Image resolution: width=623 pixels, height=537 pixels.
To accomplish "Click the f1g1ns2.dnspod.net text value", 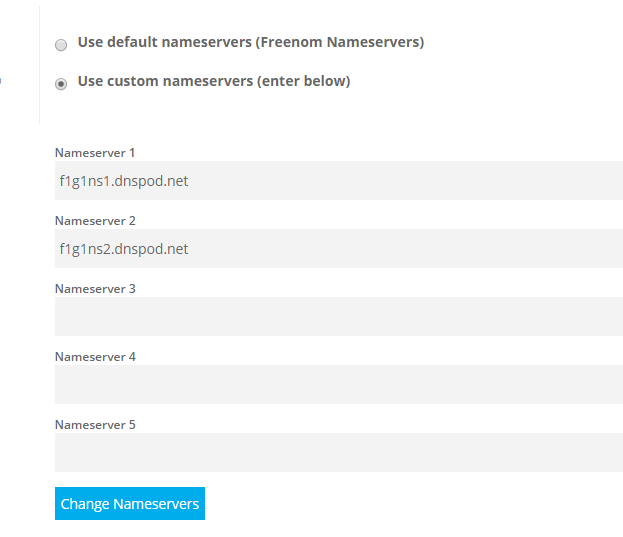I will click(124, 249).
